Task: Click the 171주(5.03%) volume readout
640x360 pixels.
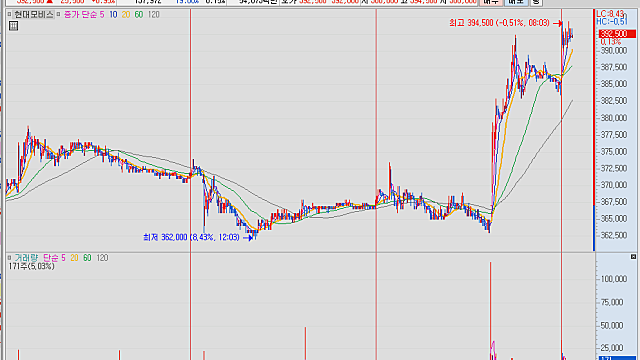Action: 31,267
